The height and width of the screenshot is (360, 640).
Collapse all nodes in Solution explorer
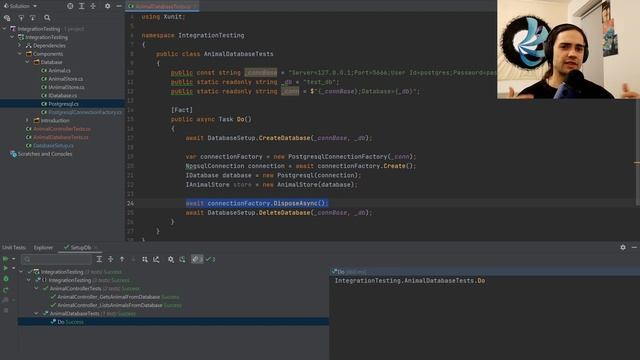click(x=93, y=6)
